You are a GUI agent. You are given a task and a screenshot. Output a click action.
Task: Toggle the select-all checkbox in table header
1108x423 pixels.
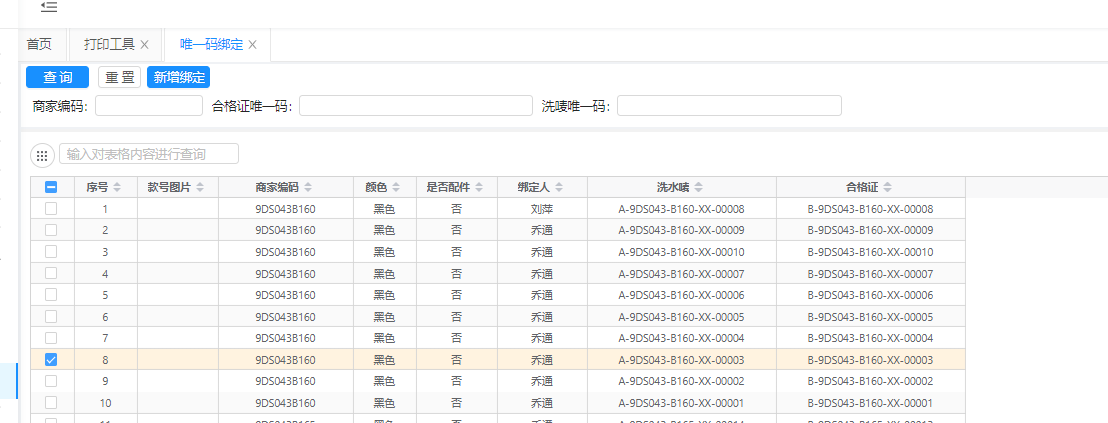51,187
